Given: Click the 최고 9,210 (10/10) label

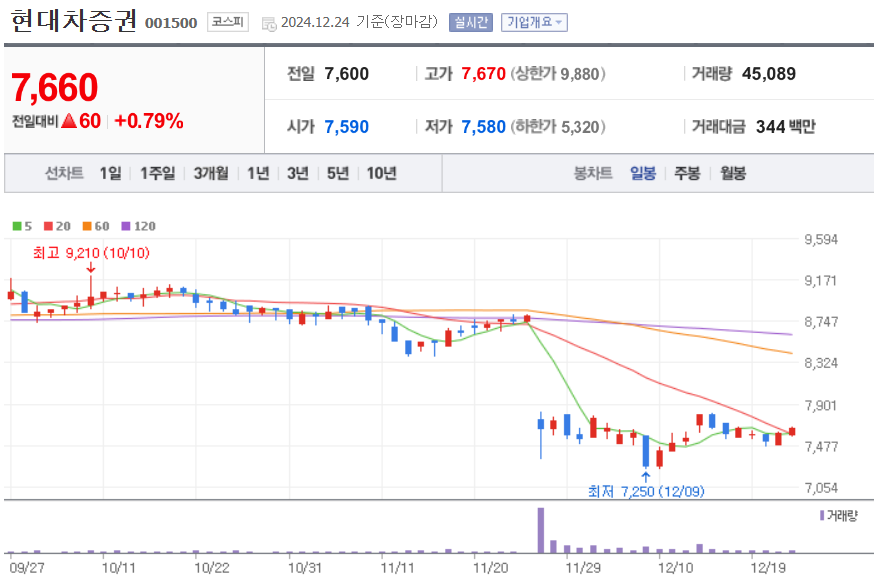Looking at the screenshot, I should (91, 253).
